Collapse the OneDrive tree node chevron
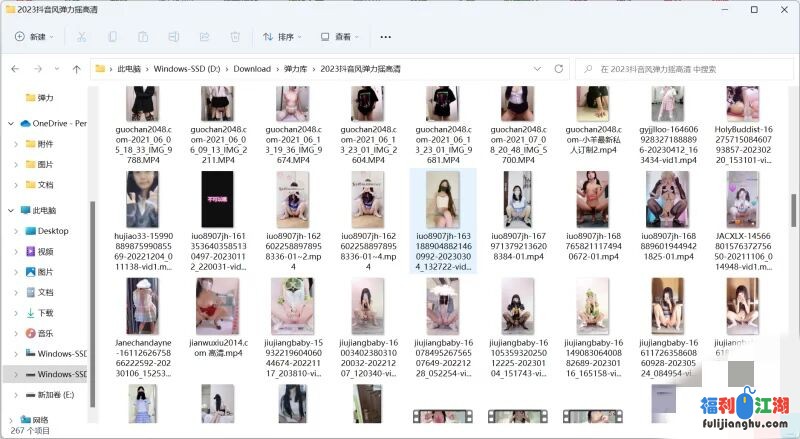Viewport: 800px width, 439px height. point(11,123)
